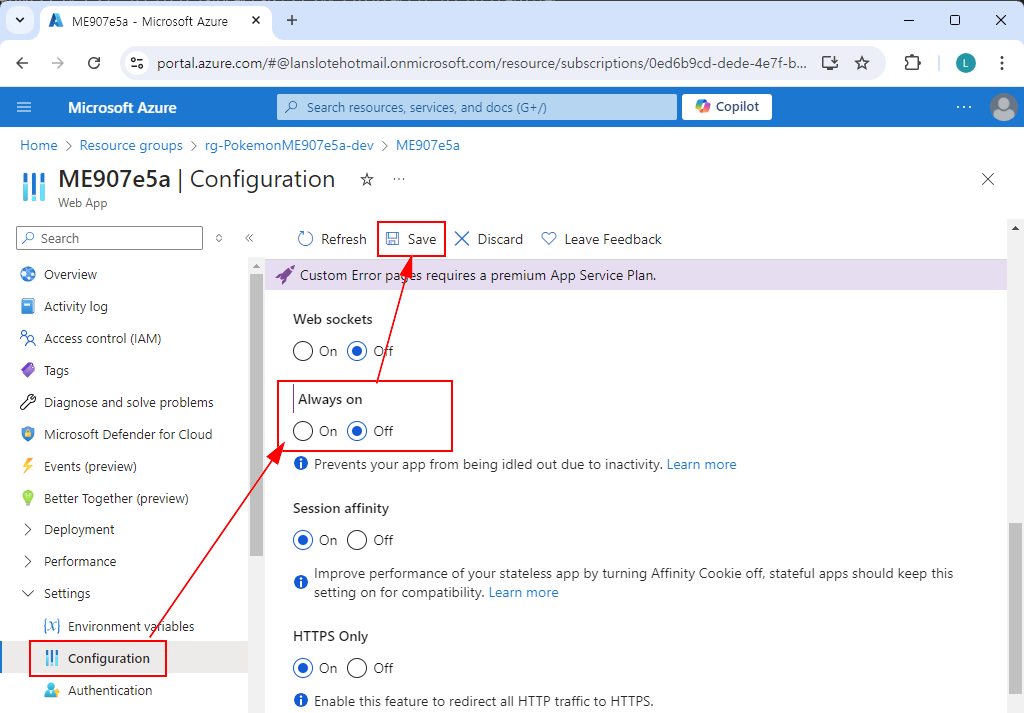Open Activity log
Viewport: 1024px width, 713px height.
(x=75, y=306)
